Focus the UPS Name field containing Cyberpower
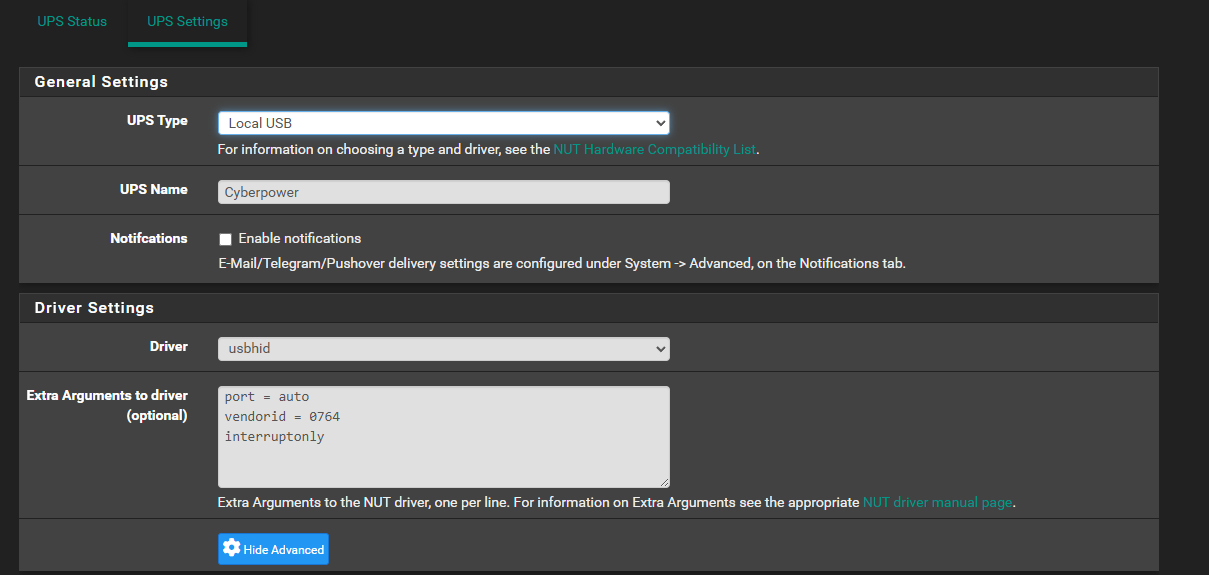 (x=443, y=192)
